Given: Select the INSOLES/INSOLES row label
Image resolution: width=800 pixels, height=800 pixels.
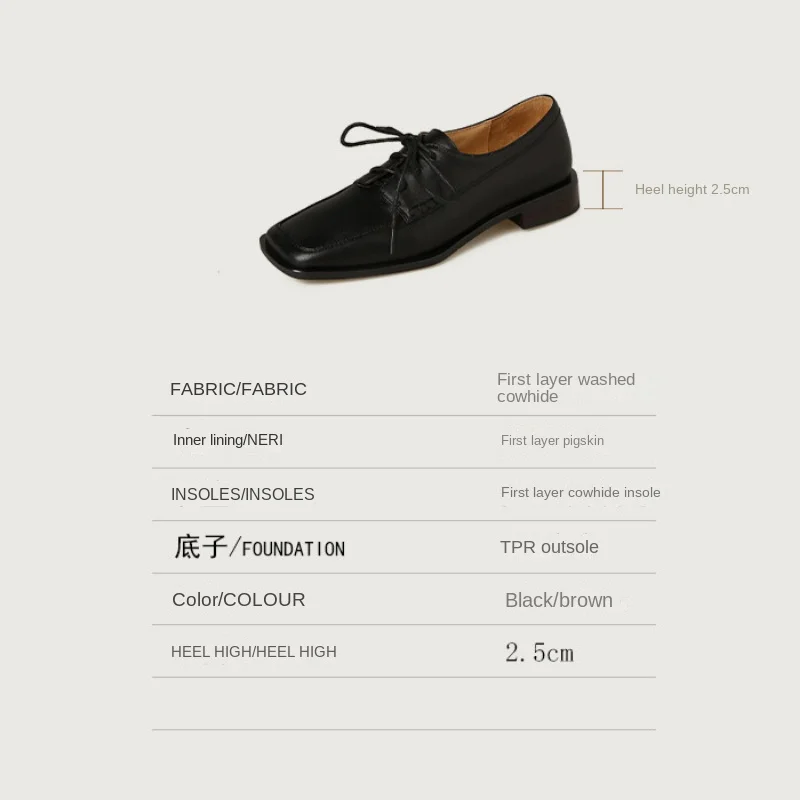Looking at the screenshot, I should pos(242,494).
